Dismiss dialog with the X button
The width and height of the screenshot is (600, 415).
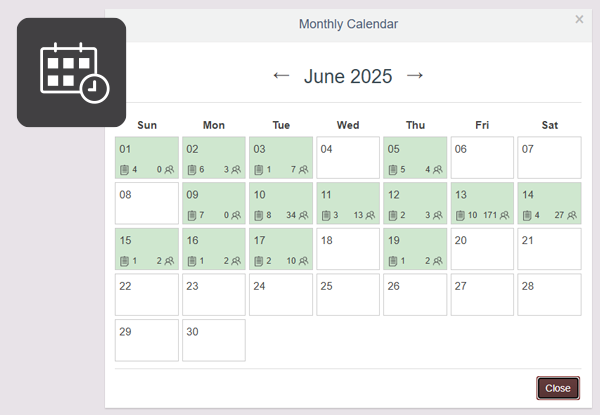click(x=579, y=19)
